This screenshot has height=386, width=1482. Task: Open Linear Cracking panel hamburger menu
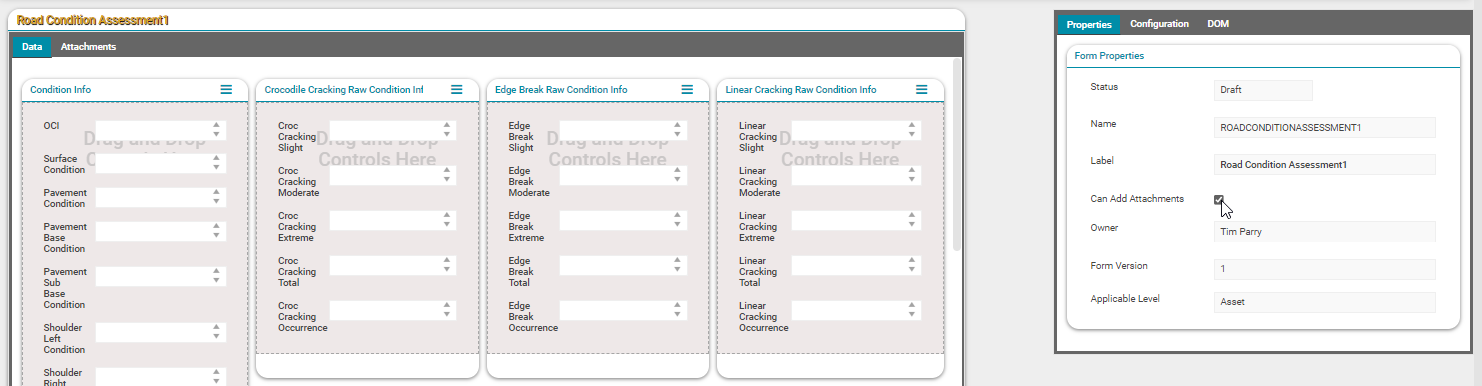(921, 89)
